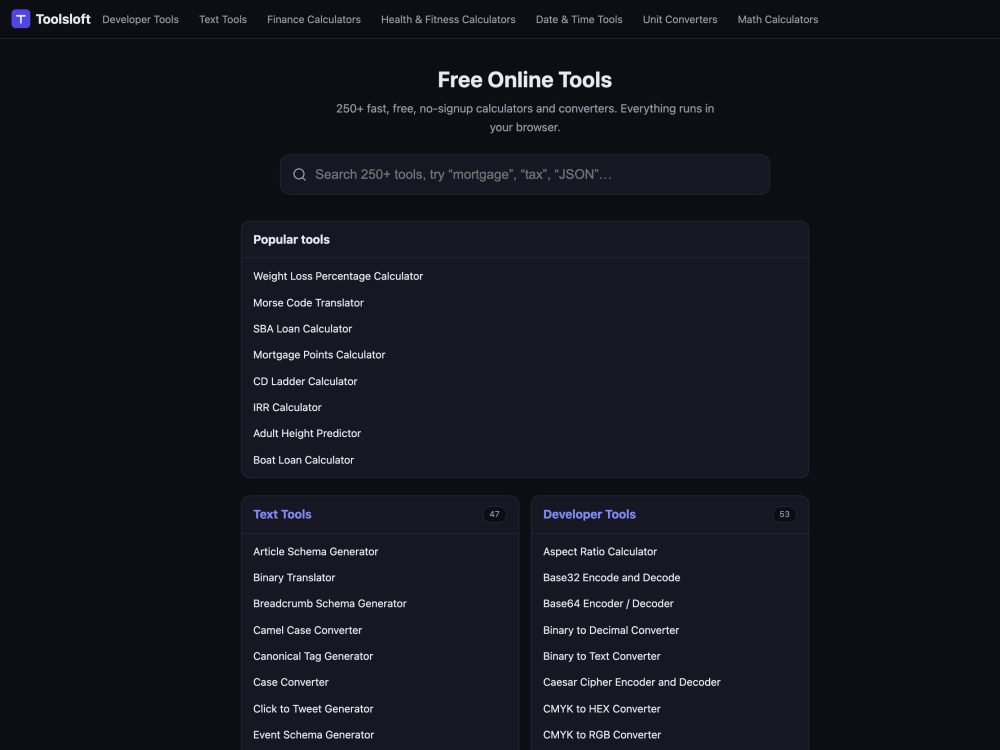This screenshot has height=750, width=1000.
Task: Focus the Search 250+ tools field
Action: tap(525, 175)
